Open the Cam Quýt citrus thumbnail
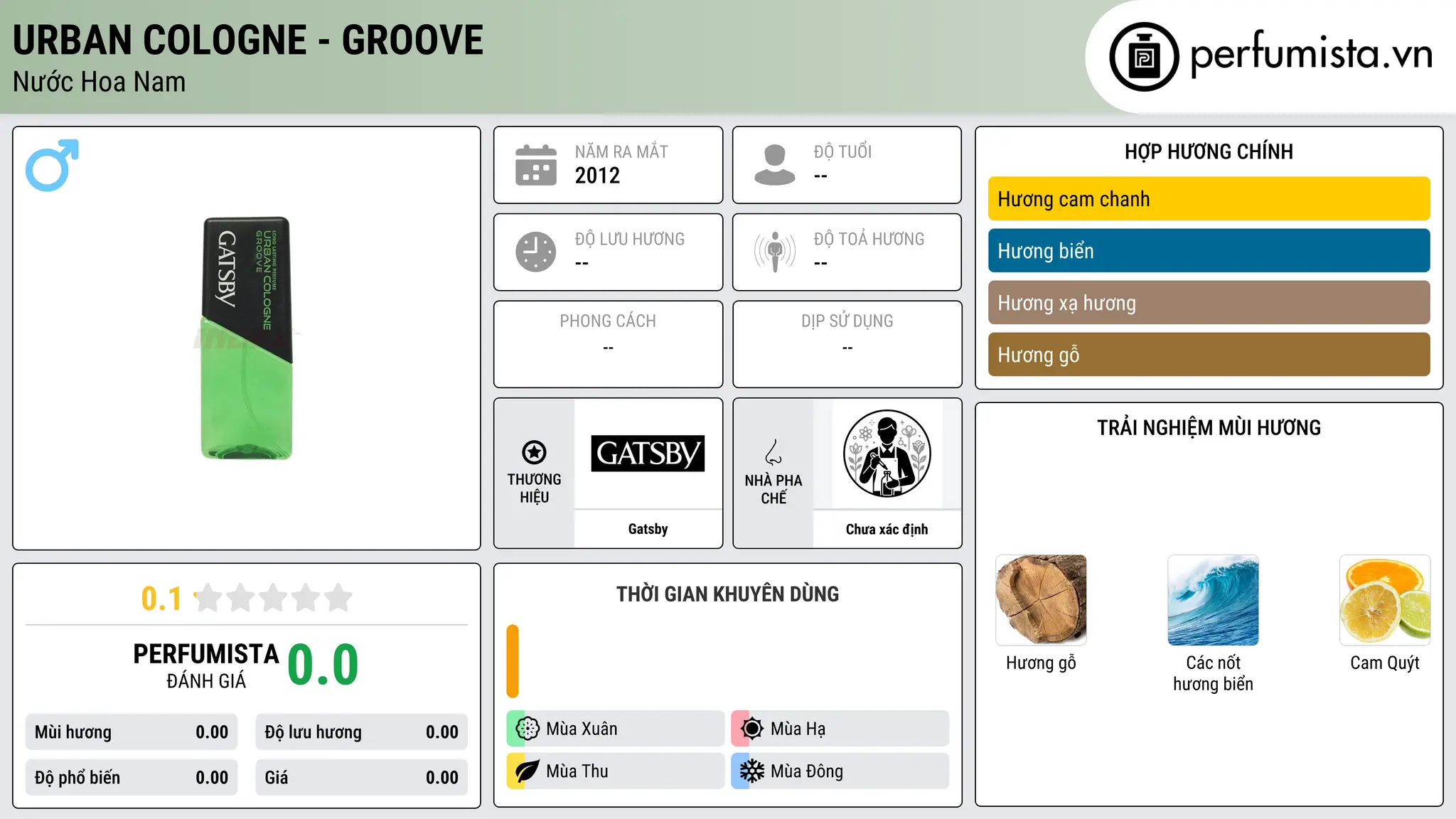The height and width of the screenshot is (819, 1456). click(1385, 600)
